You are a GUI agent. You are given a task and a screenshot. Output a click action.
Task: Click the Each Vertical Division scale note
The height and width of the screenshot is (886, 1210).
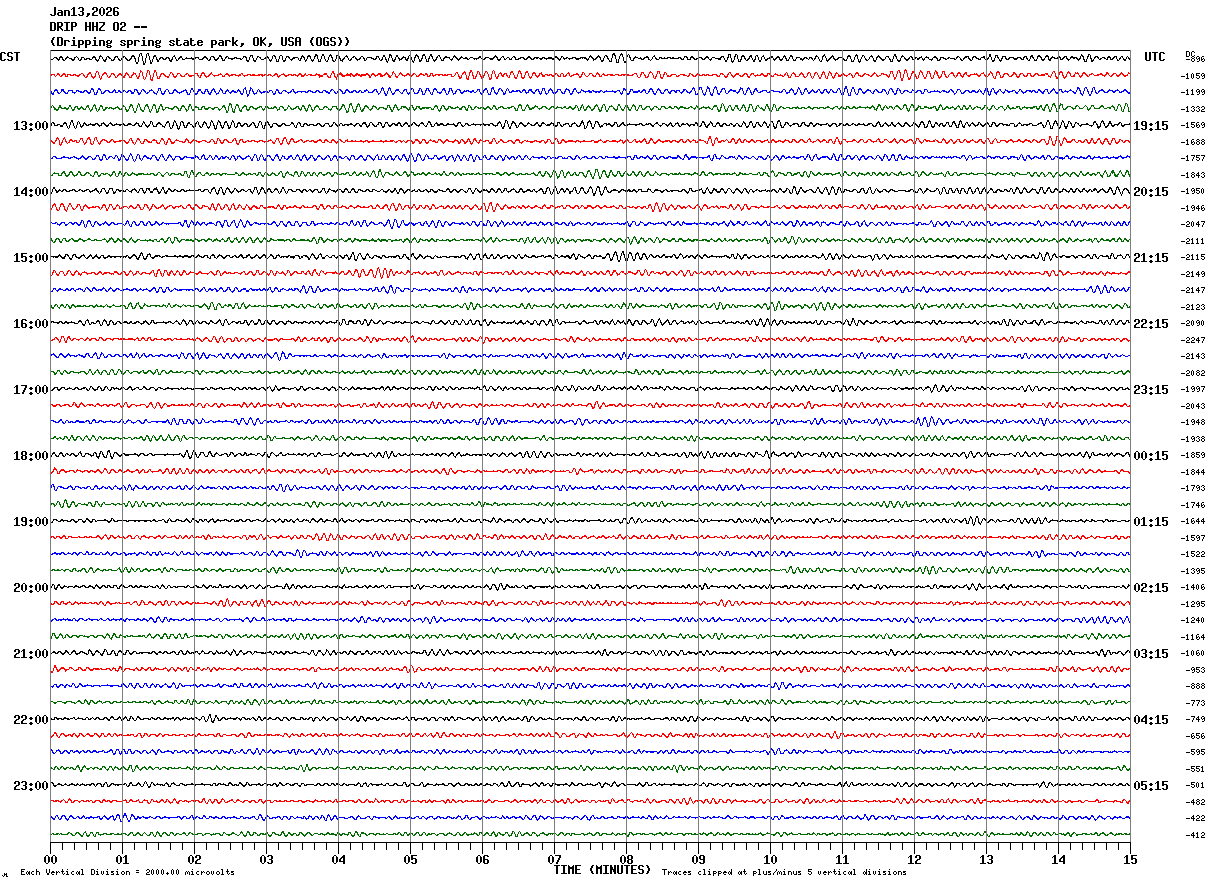[127, 872]
